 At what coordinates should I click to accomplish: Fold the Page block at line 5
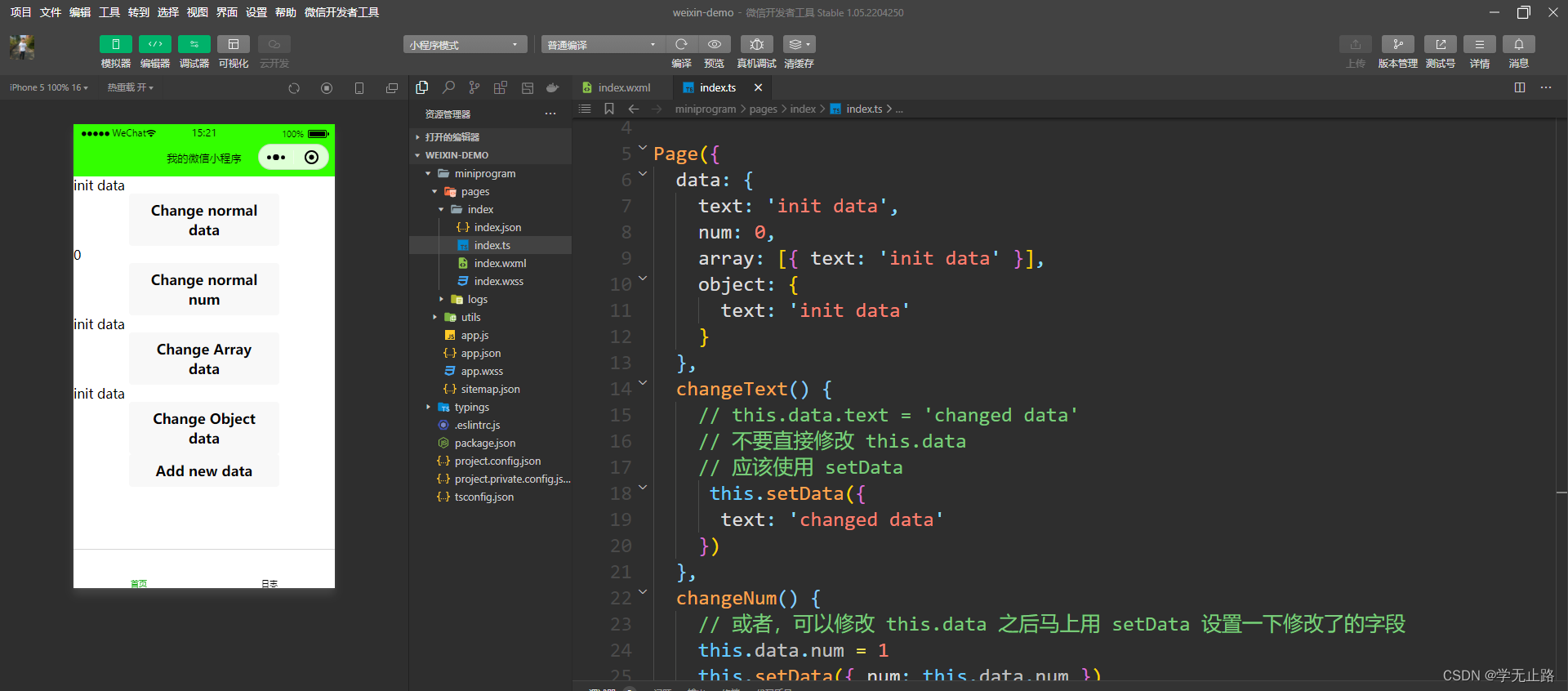pos(643,148)
